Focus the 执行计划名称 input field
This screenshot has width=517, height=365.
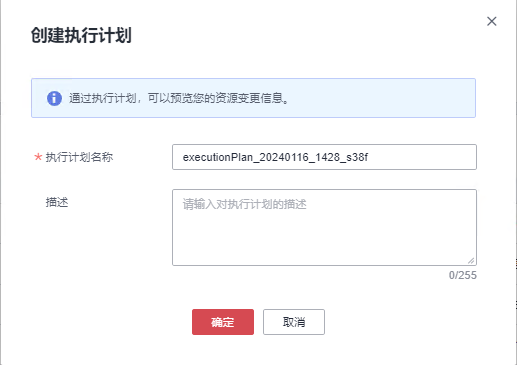click(324, 157)
